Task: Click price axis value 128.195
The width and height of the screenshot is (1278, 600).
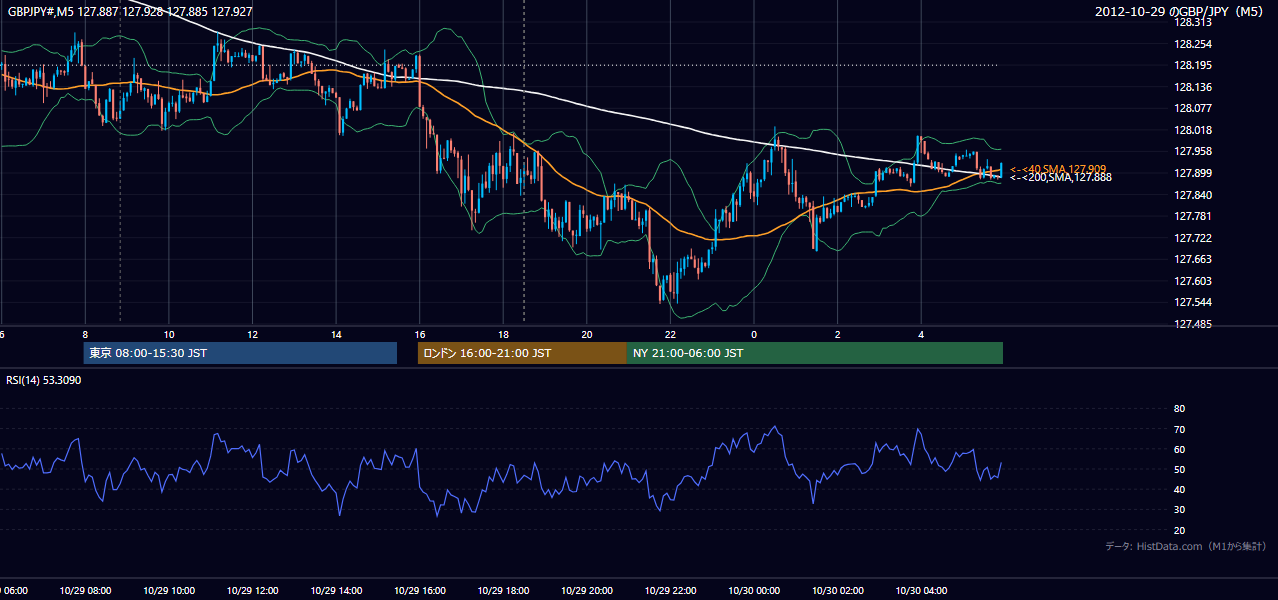Action: [1192, 65]
